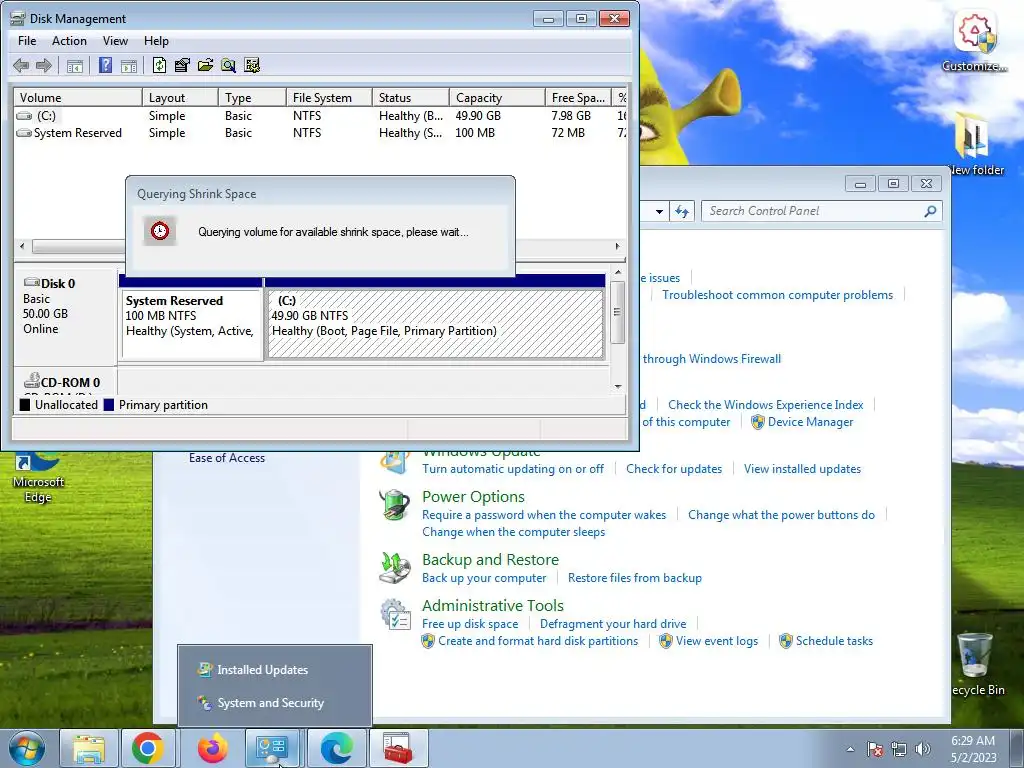Screen dimensions: 1024x768
Task: Click the volume list horizontal scroll left arrow
Action: pyautogui.click(x=23, y=246)
